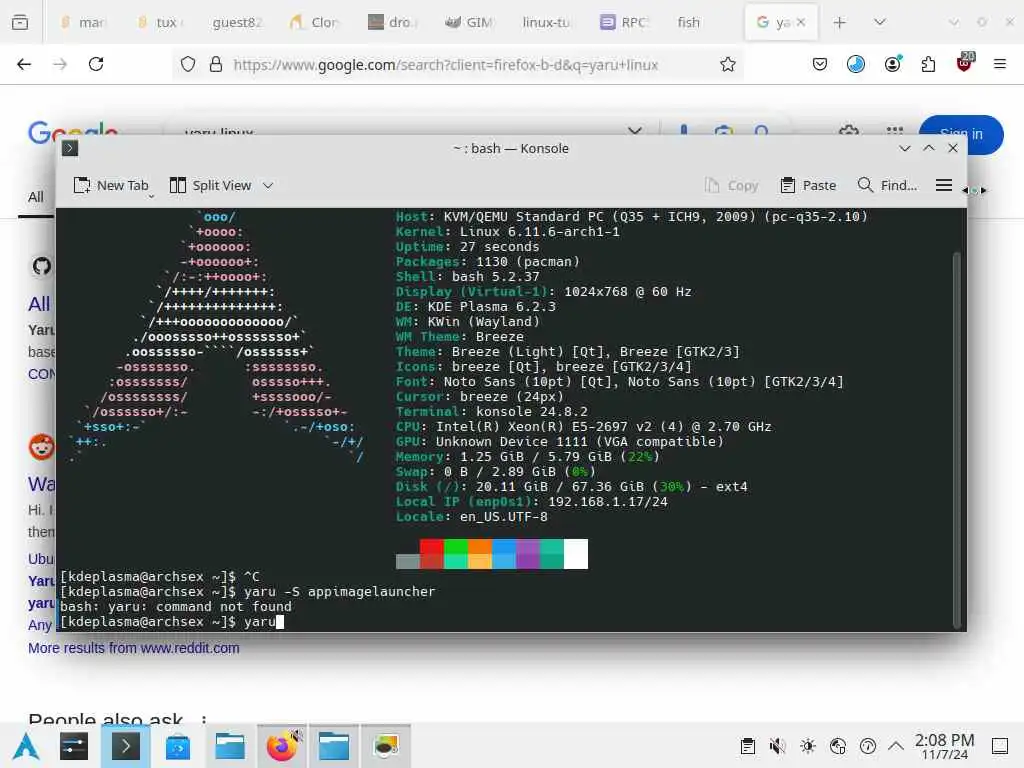
Task: Click the Firefox URL address field
Action: pyautogui.click(x=445, y=65)
